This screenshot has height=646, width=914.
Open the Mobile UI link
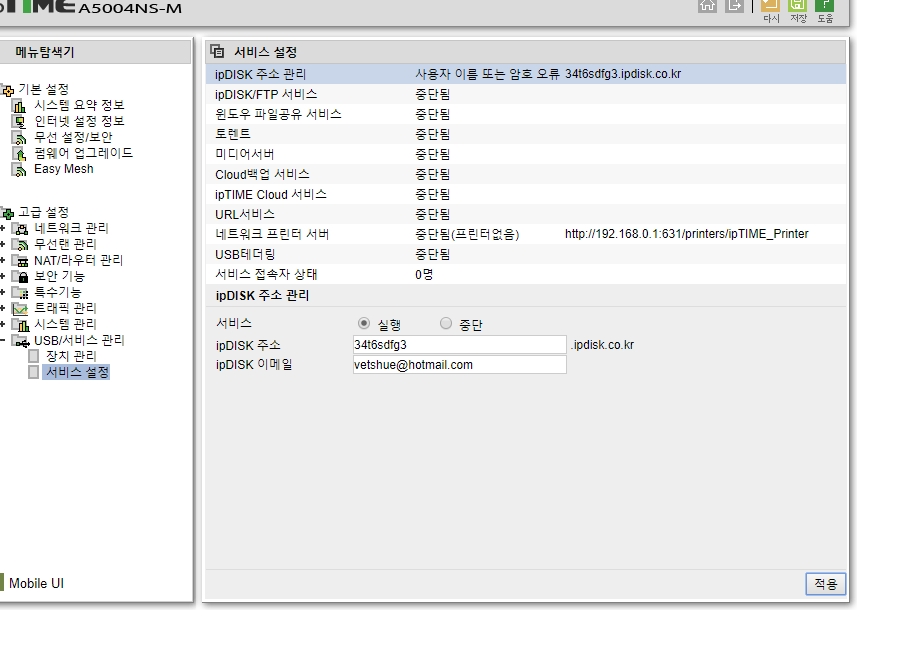point(36,583)
